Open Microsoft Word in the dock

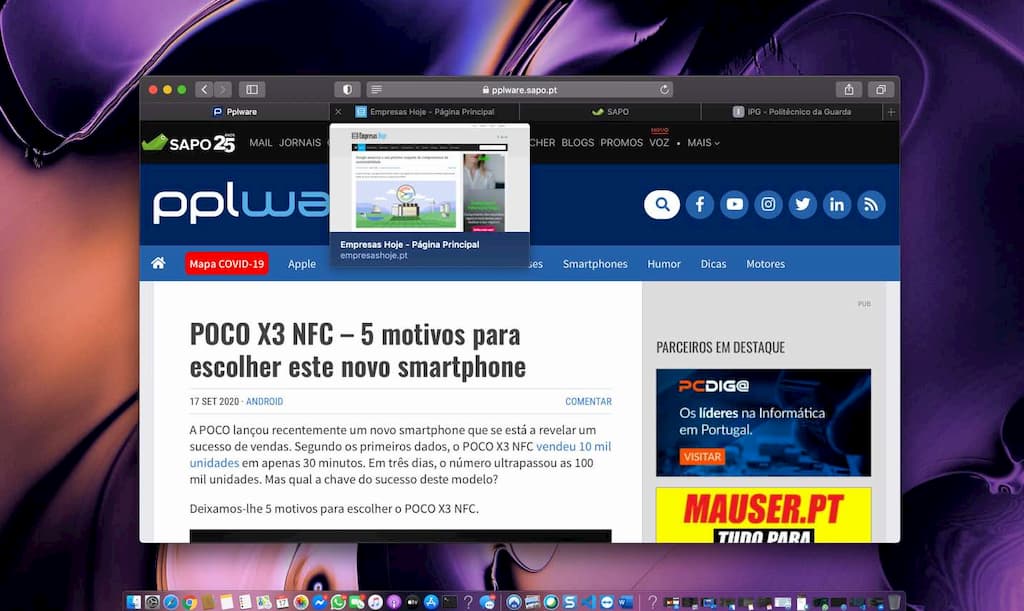tap(625, 602)
